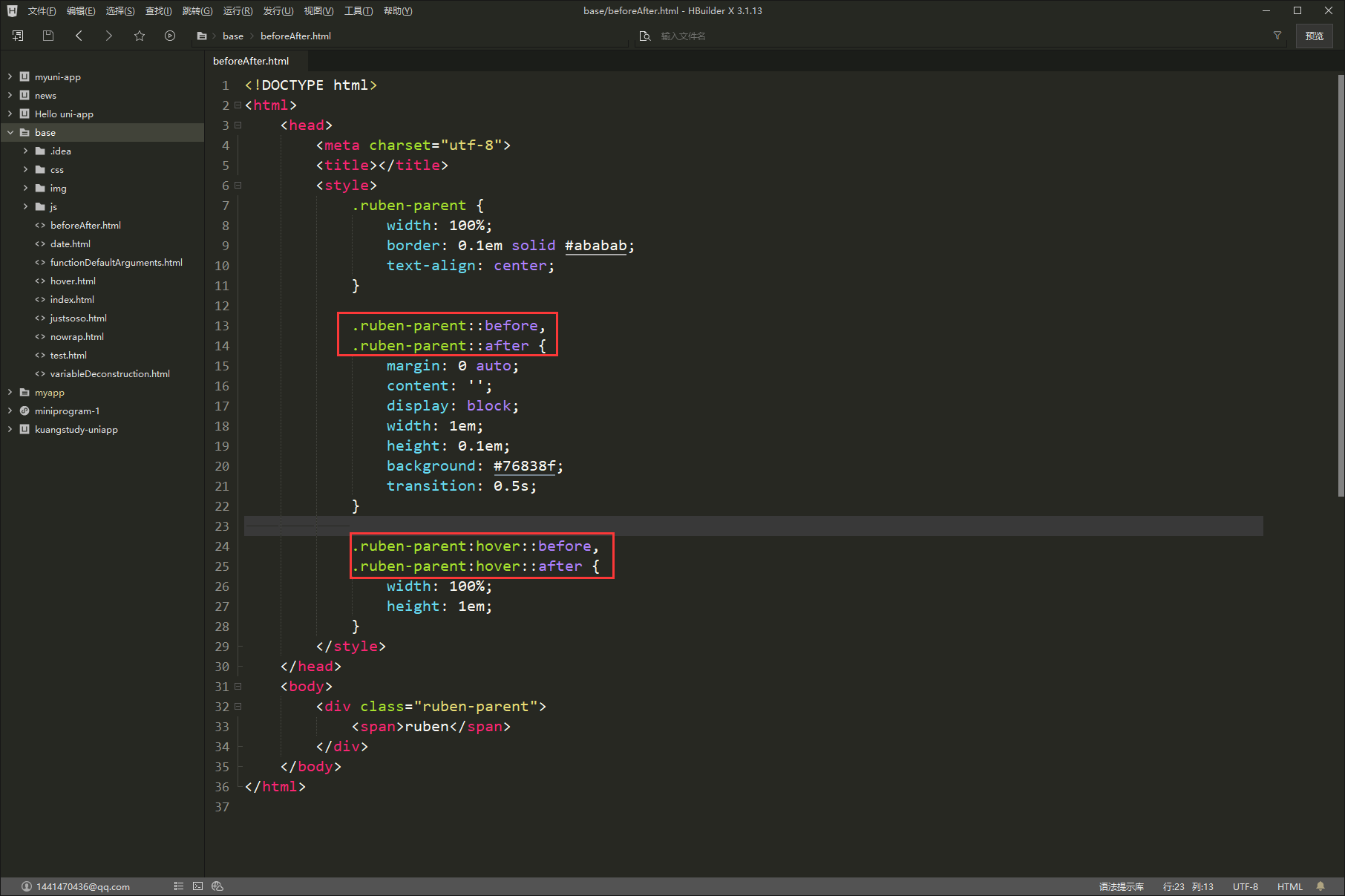The width and height of the screenshot is (1345, 896).
Task: Select the beforeAfter.html editor tab
Action: [251, 61]
